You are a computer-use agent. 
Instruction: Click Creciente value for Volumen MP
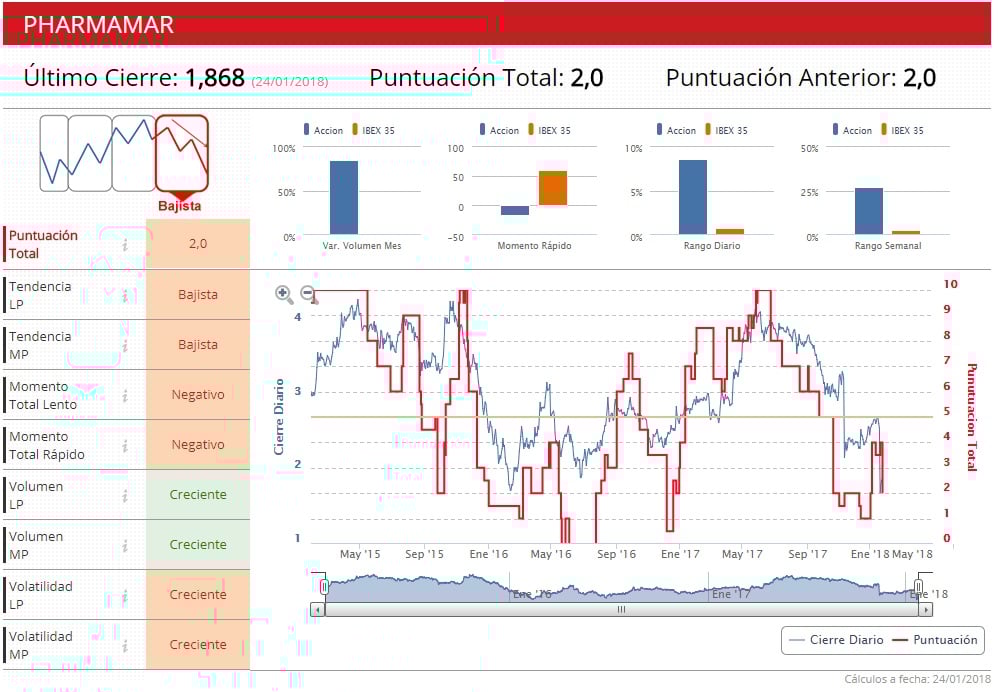[x=198, y=545]
